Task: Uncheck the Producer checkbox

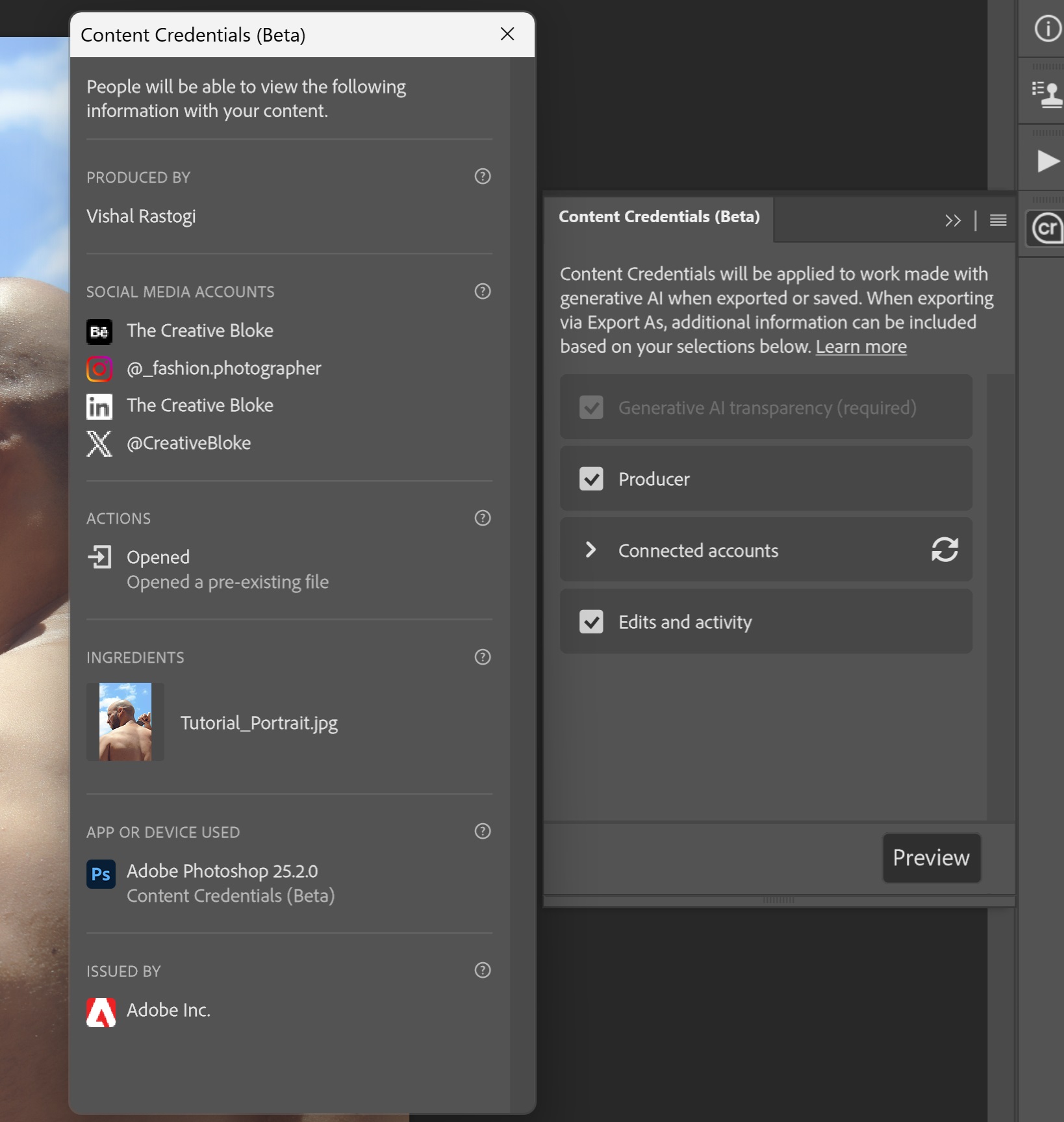Action: (x=591, y=479)
